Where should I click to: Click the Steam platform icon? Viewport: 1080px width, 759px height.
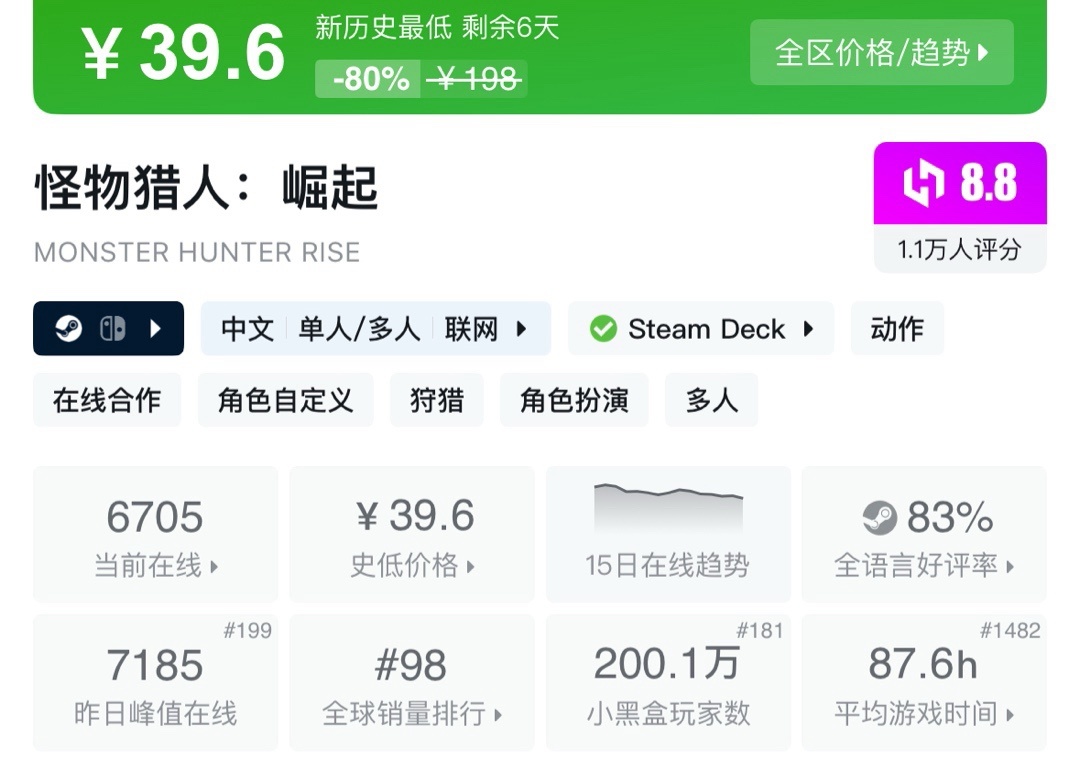click(69, 329)
